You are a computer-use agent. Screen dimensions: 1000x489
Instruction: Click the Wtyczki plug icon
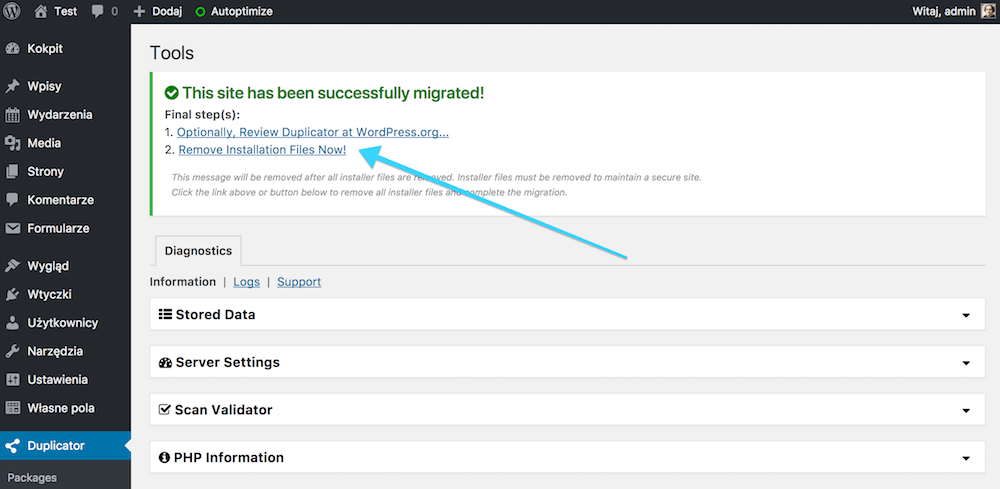12,295
